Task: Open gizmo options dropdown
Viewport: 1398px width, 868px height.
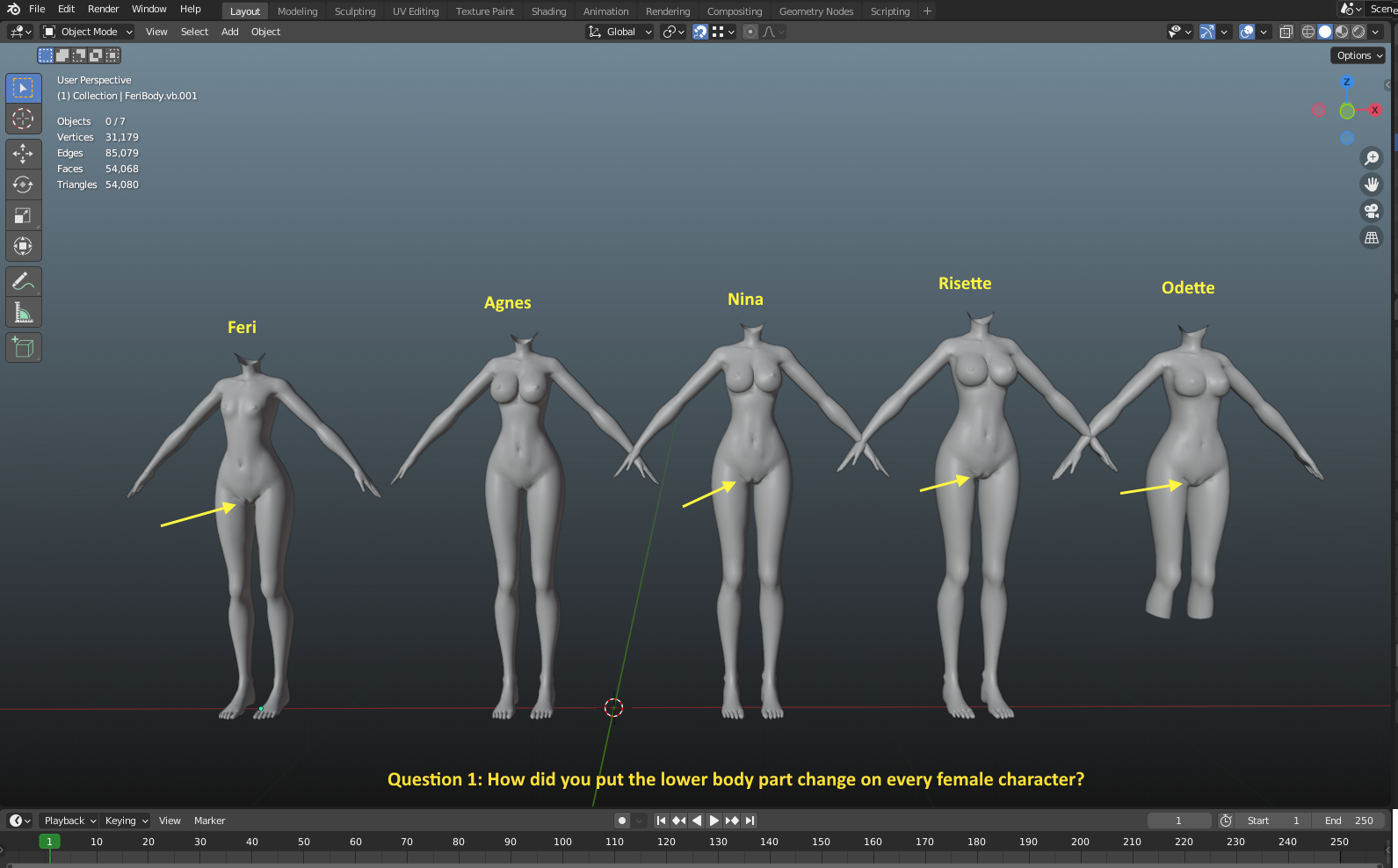Action: (1224, 32)
